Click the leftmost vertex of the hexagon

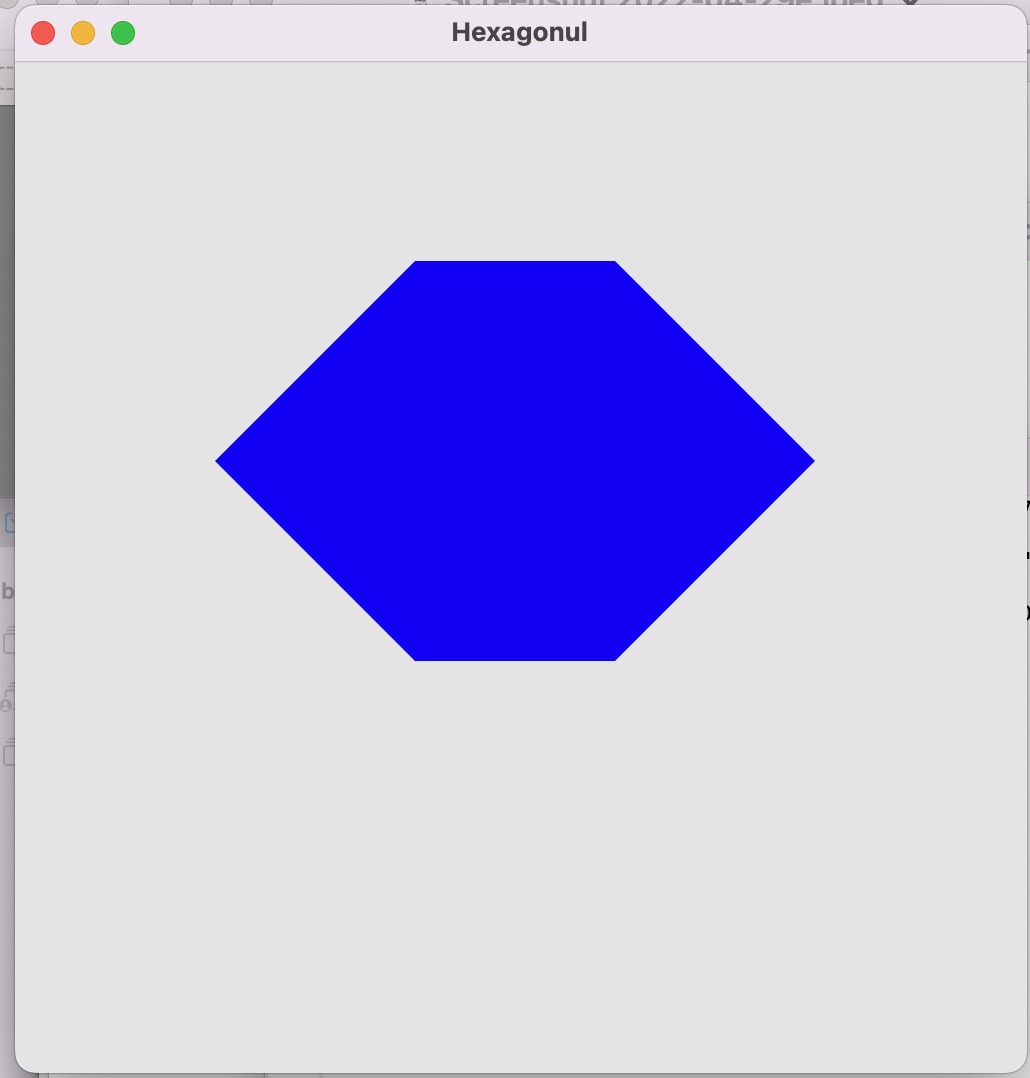click(x=220, y=461)
